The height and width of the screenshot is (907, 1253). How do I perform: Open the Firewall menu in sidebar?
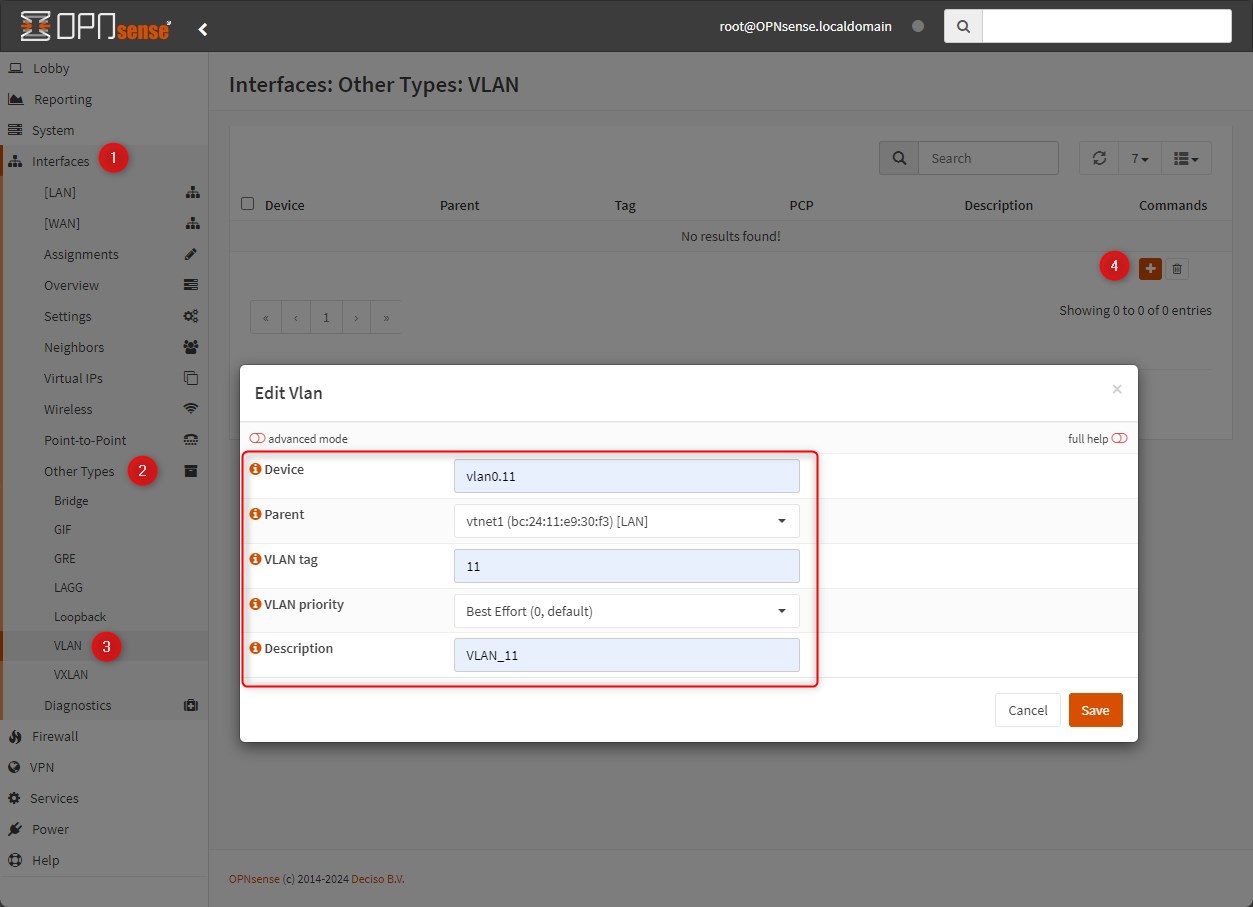point(55,736)
